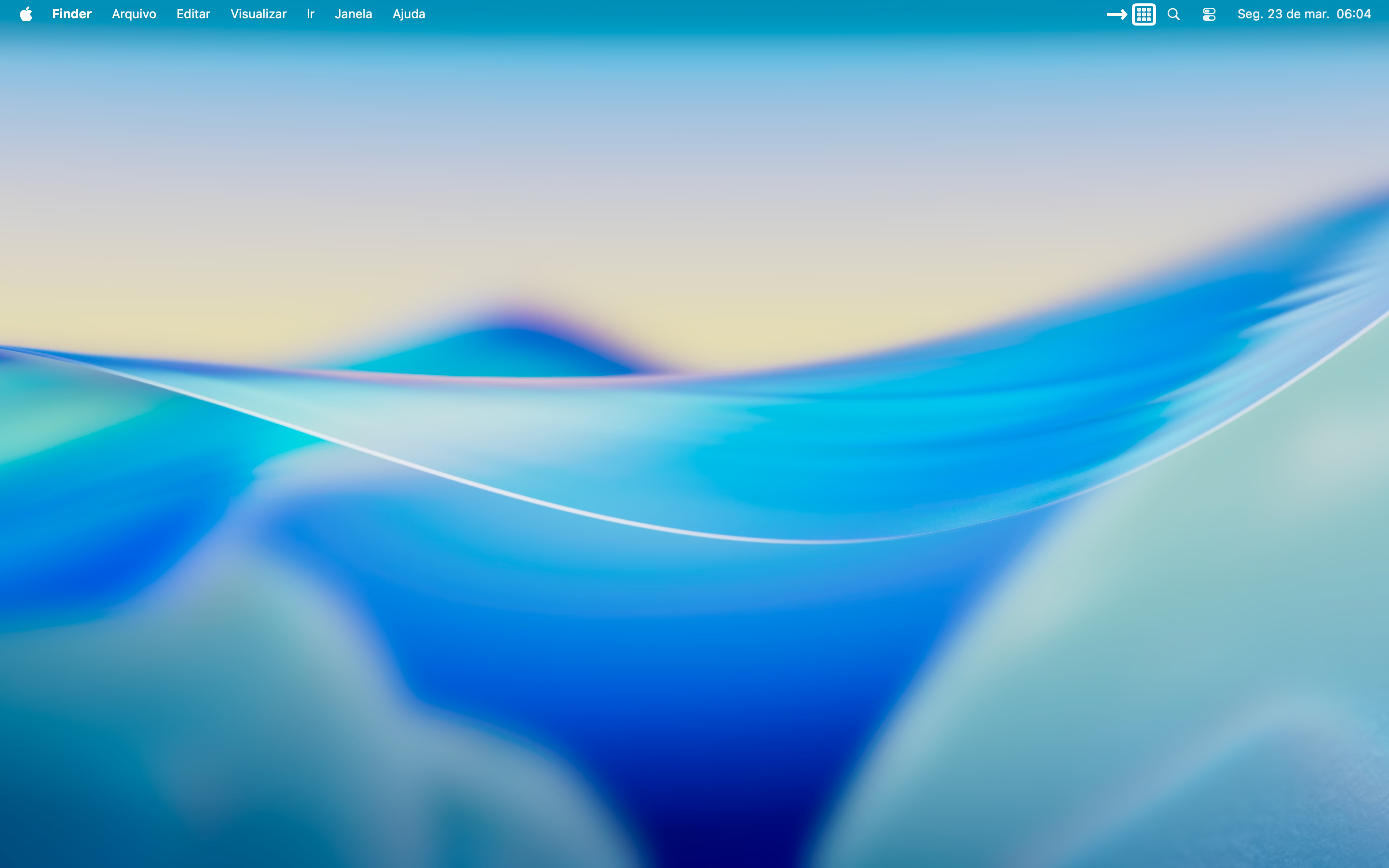Open the Apple logo menu
This screenshot has height=868, width=1389.
point(26,14)
